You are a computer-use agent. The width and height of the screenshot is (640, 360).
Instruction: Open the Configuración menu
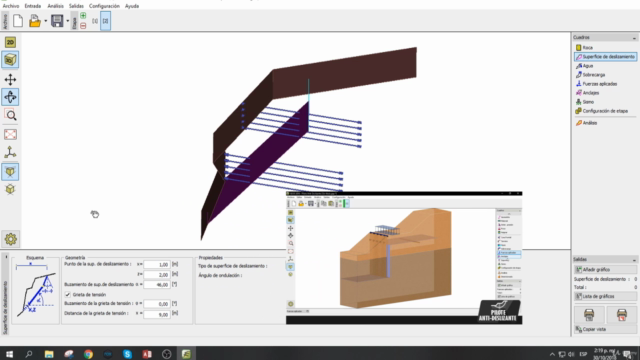pyautogui.click(x=104, y=6)
